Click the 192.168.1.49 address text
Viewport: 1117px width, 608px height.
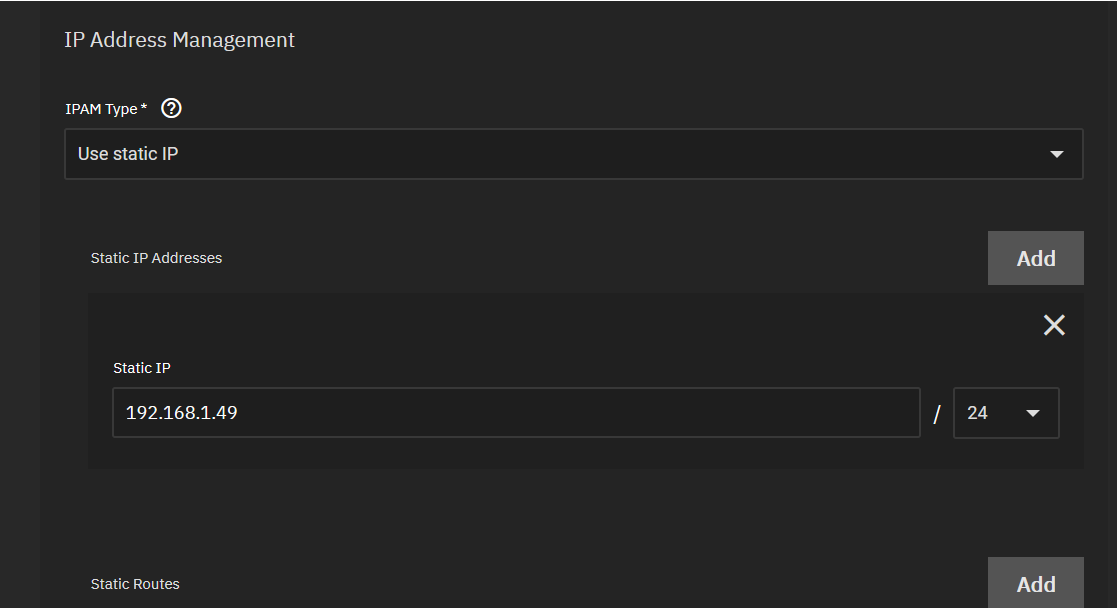(x=182, y=413)
